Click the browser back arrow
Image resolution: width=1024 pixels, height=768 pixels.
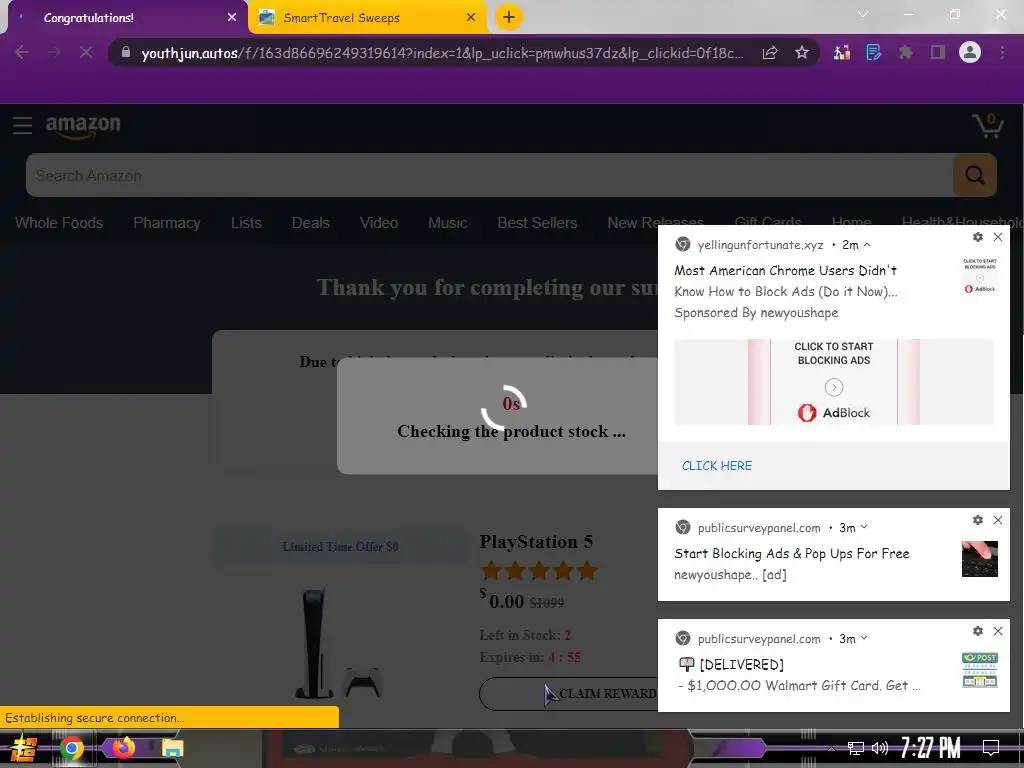22,53
